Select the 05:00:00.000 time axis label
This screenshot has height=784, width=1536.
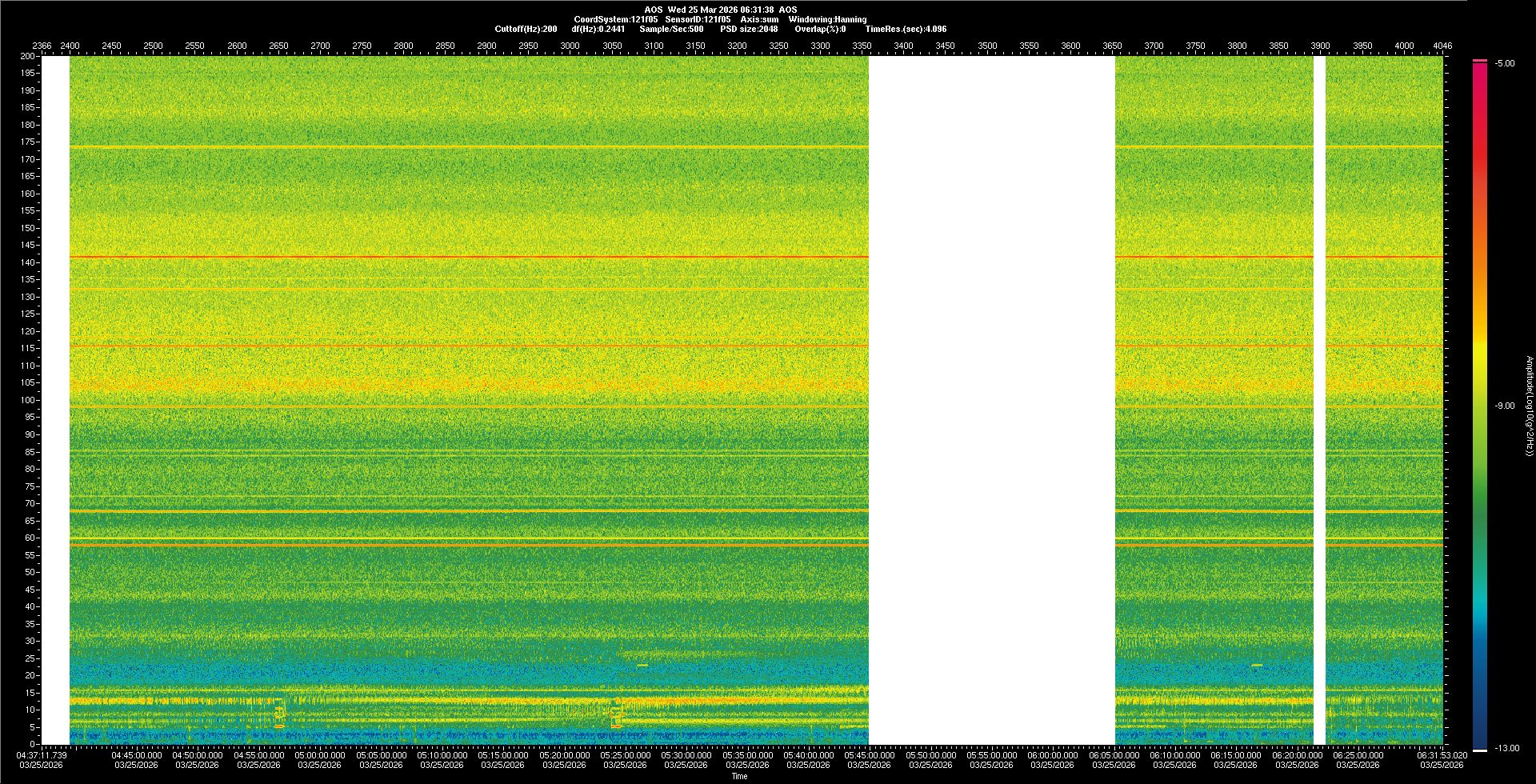click(x=320, y=755)
